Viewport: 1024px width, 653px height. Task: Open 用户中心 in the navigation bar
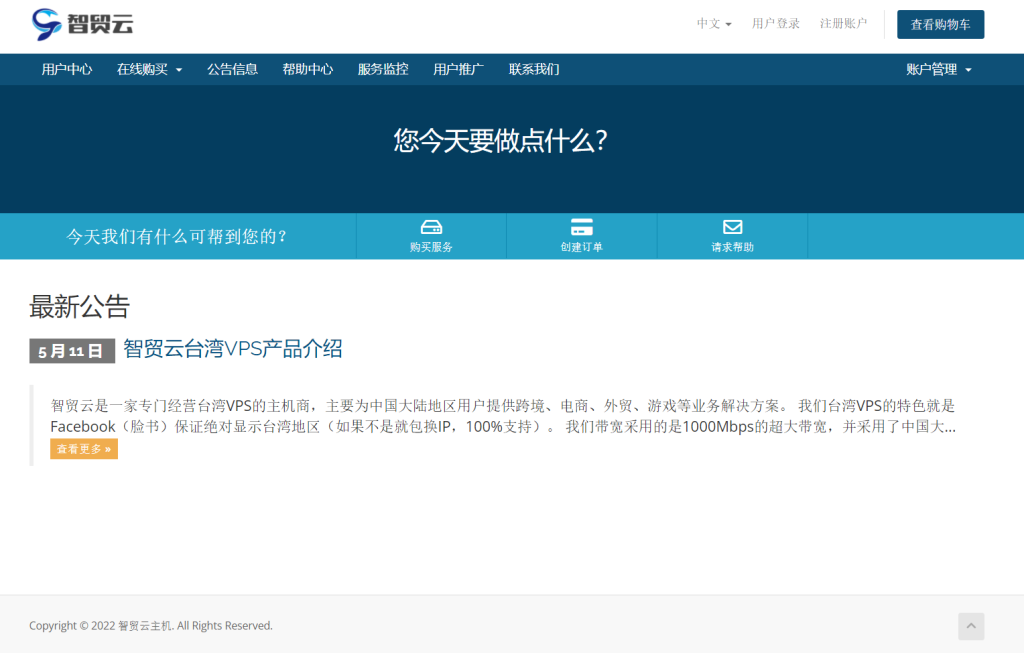pos(67,69)
